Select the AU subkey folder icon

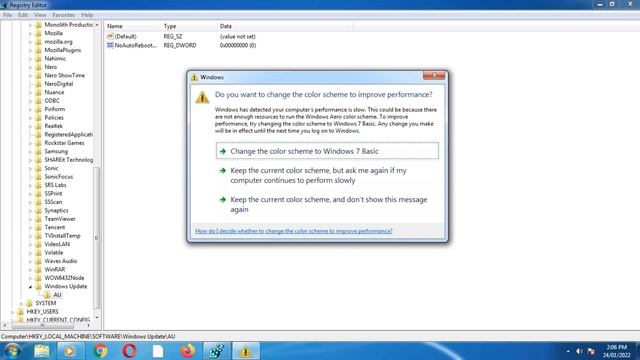coord(47,295)
